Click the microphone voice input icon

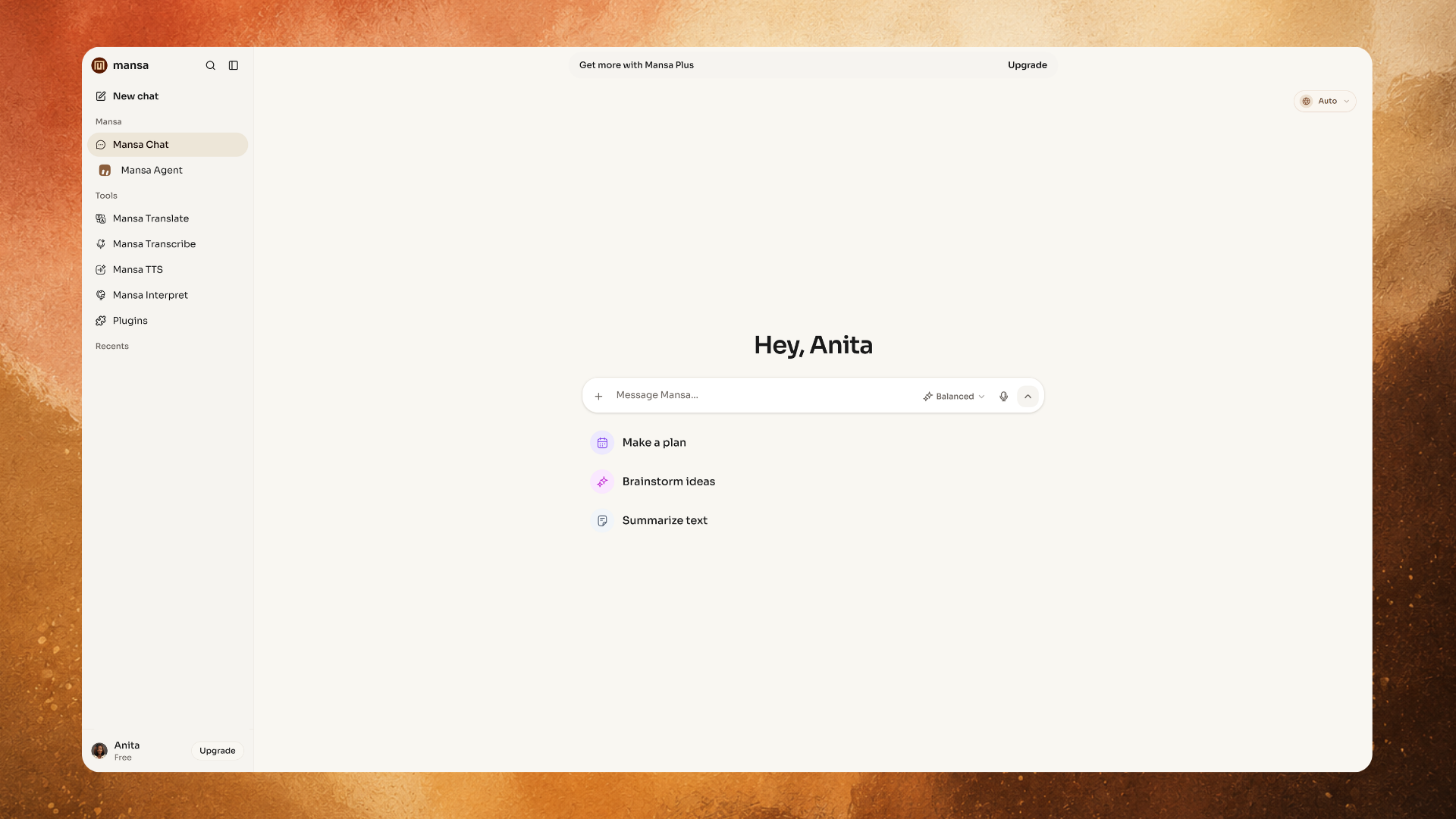tap(1003, 397)
